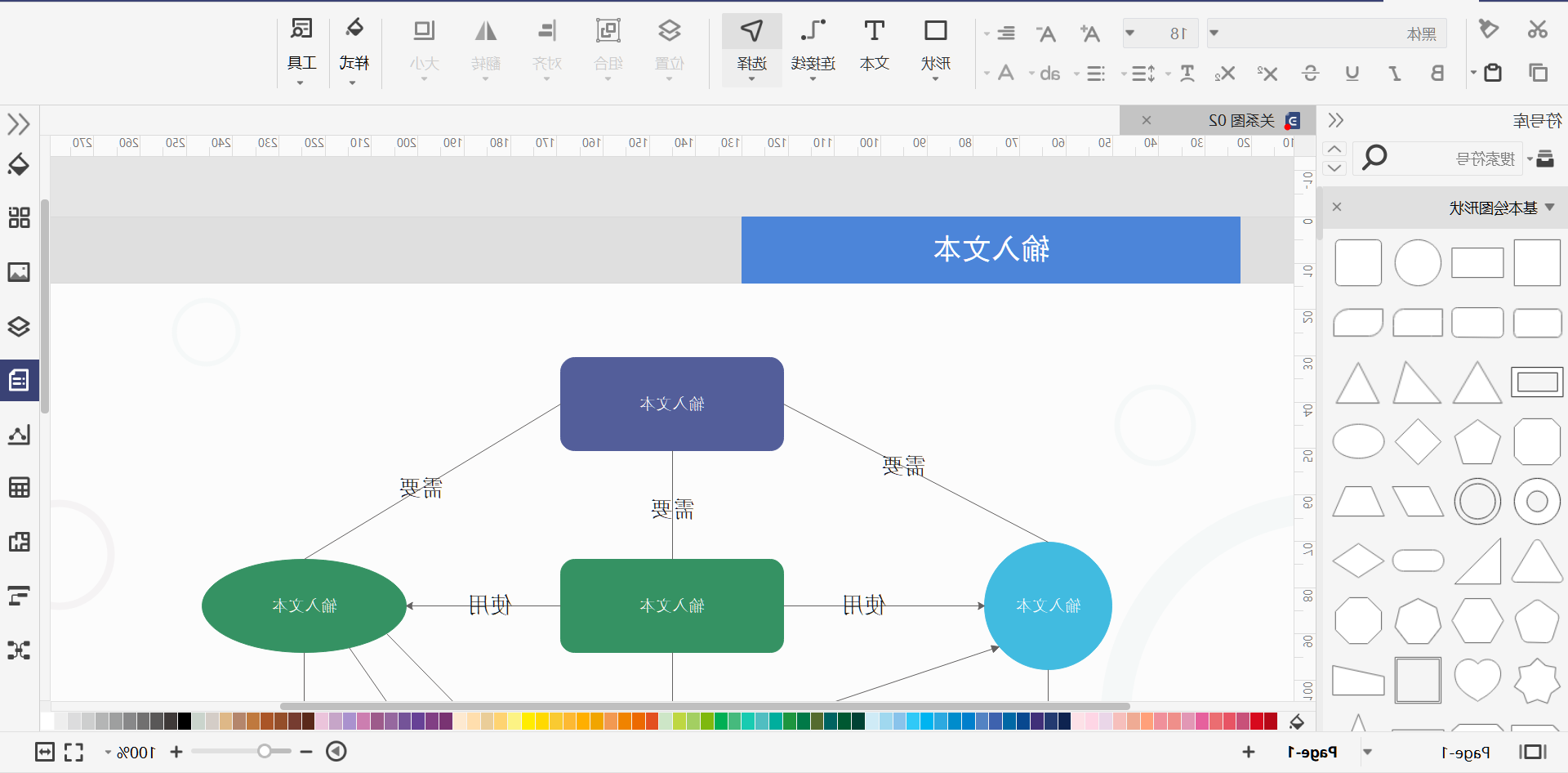Click the zoom out minus button
1568x773 pixels.
[x=306, y=751]
